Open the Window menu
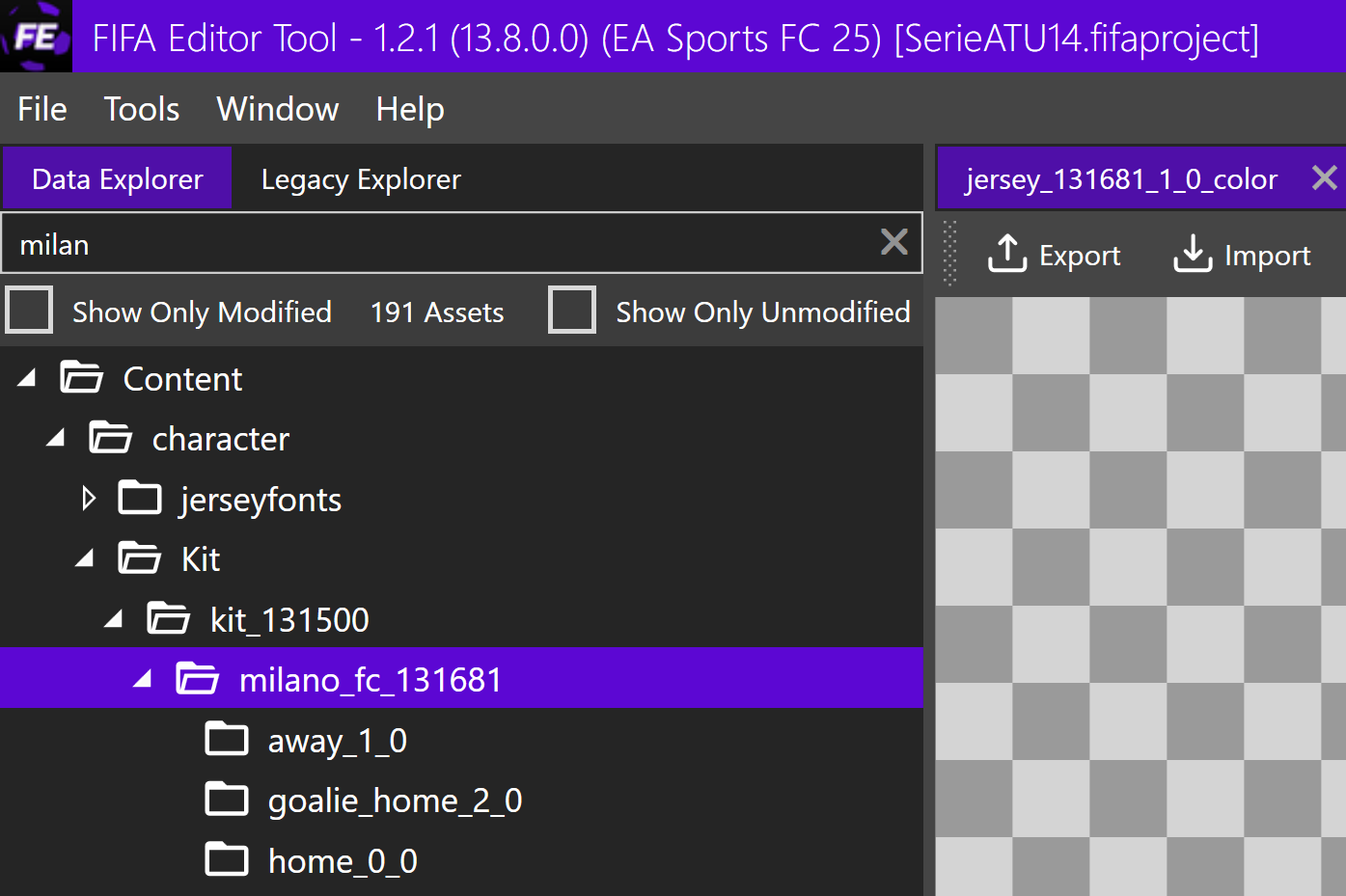 [278, 109]
